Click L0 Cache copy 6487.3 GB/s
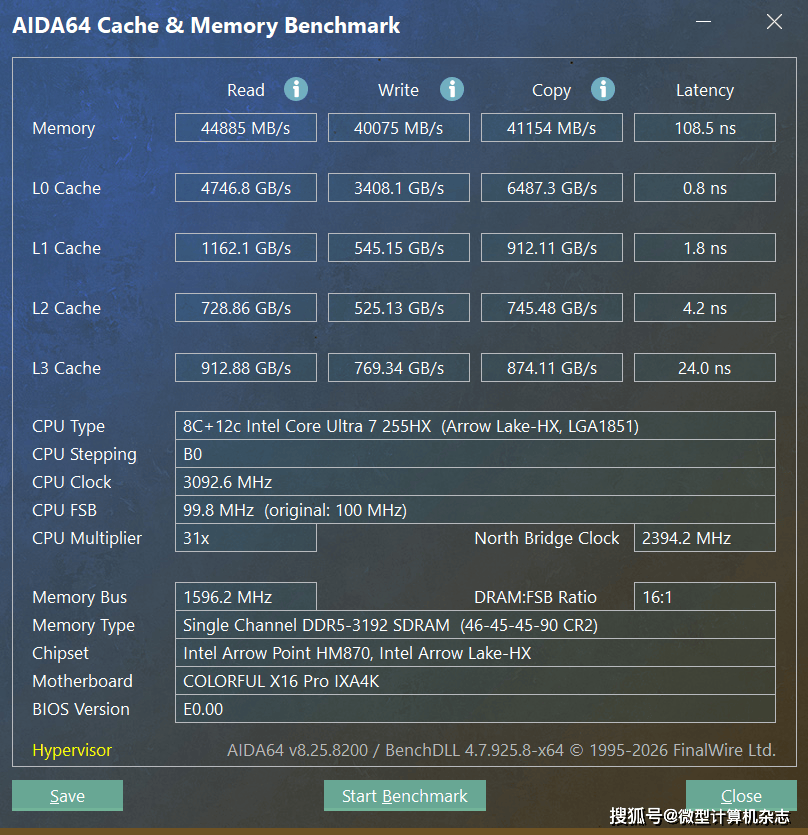Viewport: 808px width, 835px height. point(551,188)
